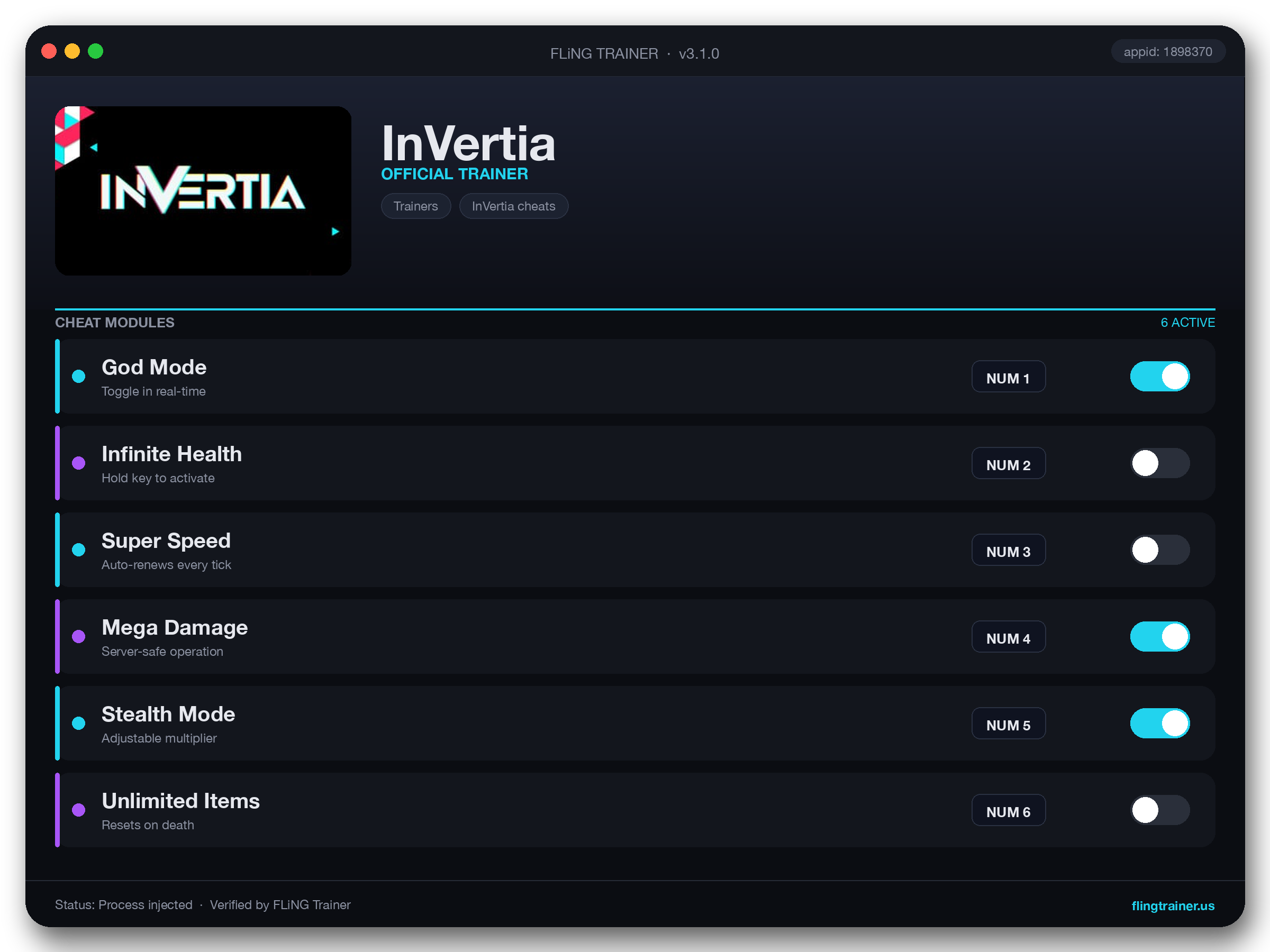The width and height of the screenshot is (1270, 952).
Task: Click the cyan dot beside Super Speed
Action: 79,550
